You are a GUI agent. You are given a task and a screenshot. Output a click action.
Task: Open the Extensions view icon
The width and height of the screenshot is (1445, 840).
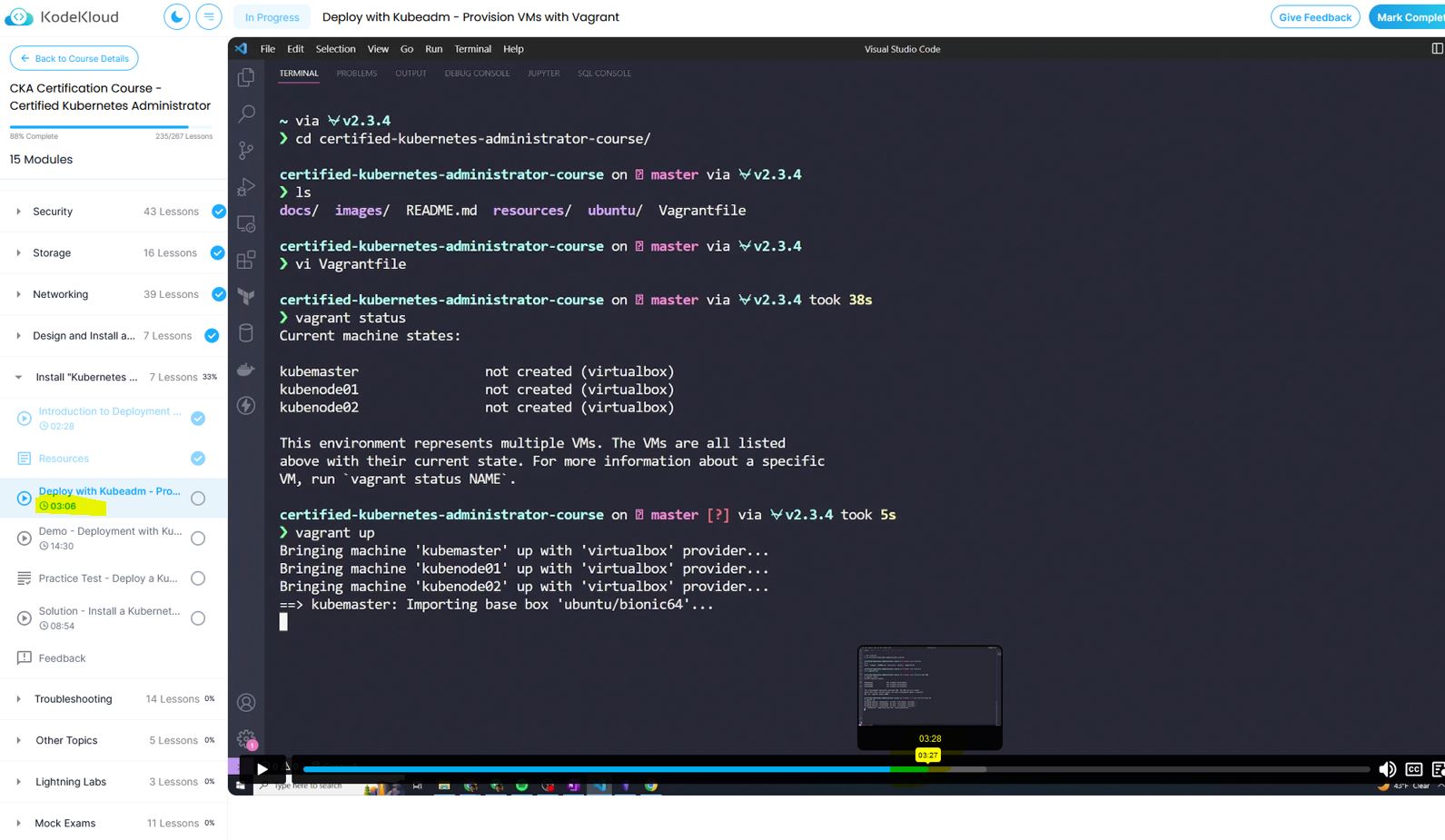(x=246, y=261)
